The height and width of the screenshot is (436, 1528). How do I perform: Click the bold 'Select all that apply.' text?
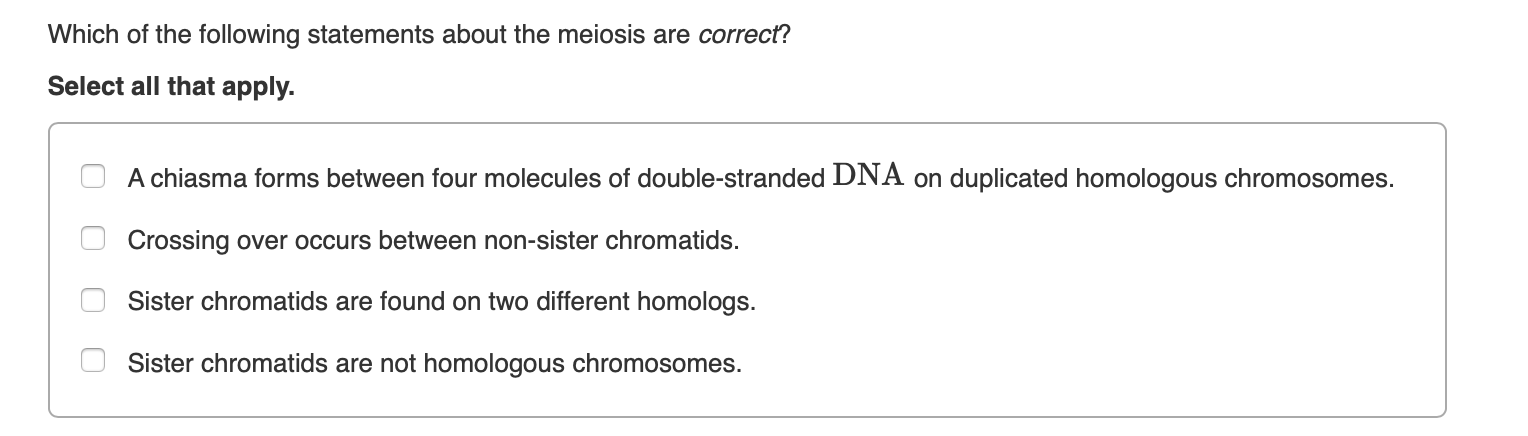(x=171, y=87)
